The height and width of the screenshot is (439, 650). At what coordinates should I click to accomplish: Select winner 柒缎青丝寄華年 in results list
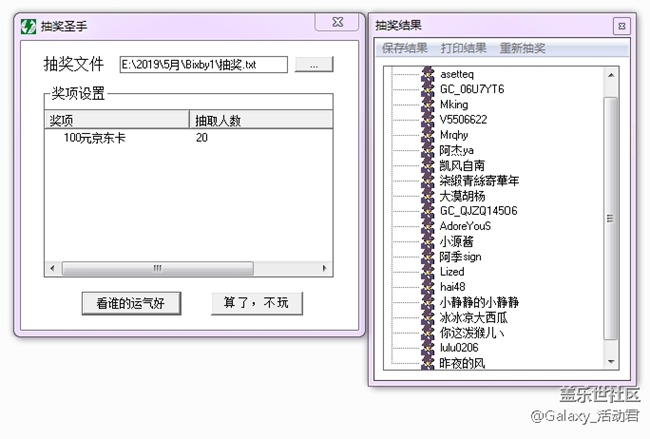point(480,180)
